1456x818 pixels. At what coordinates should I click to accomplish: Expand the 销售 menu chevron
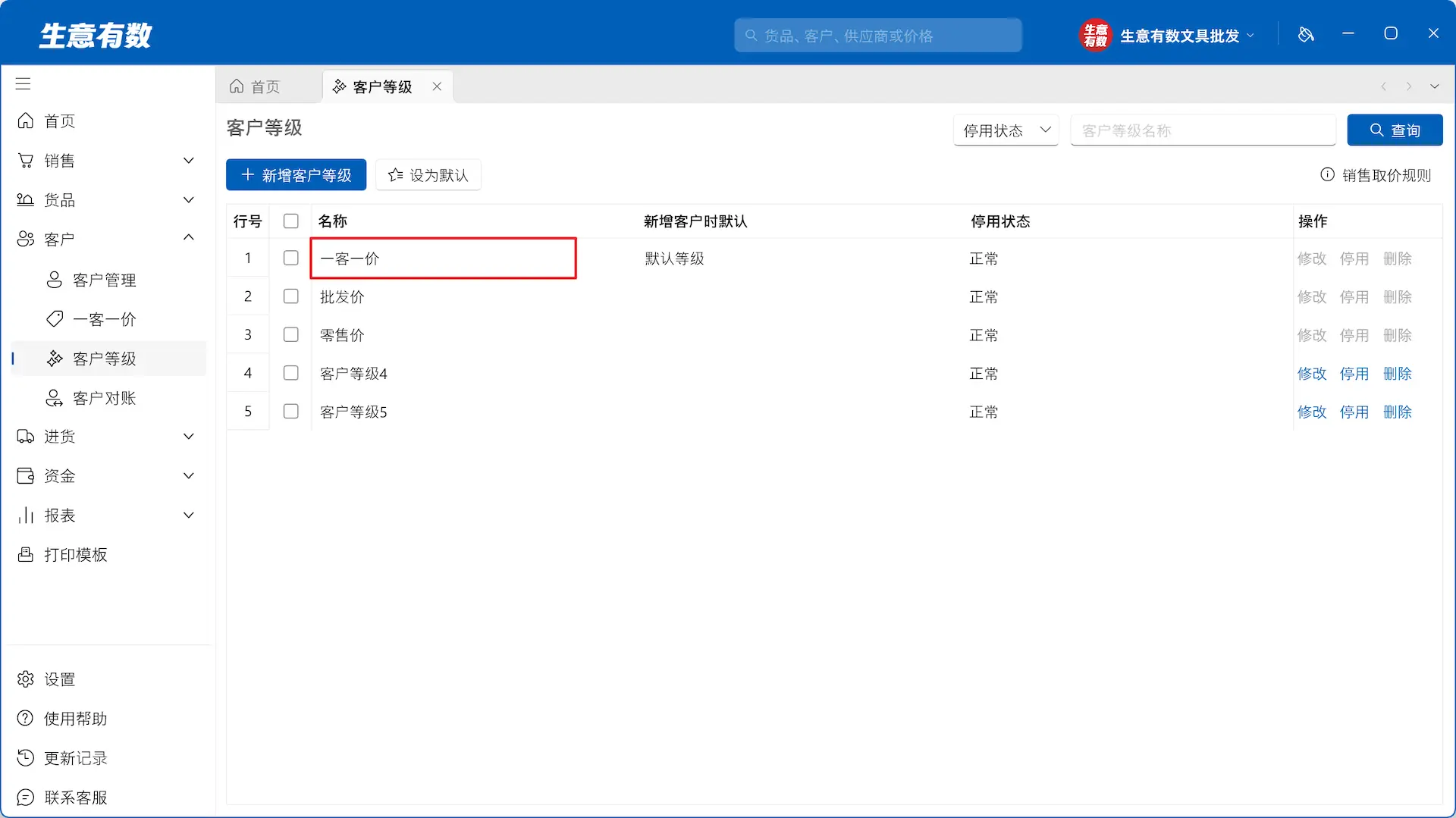point(189,160)
